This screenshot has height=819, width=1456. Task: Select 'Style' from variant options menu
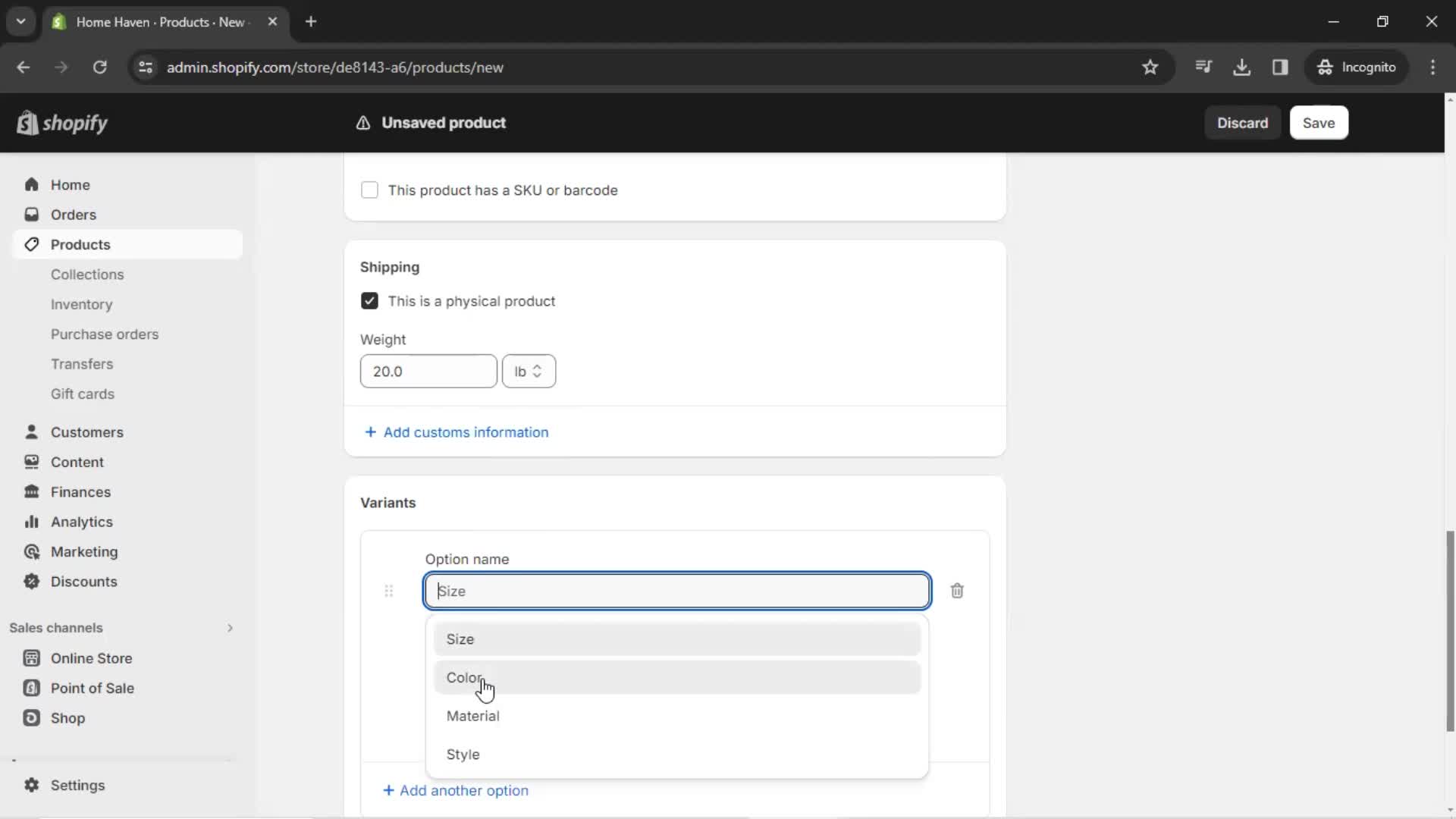[x=464, y=754]
